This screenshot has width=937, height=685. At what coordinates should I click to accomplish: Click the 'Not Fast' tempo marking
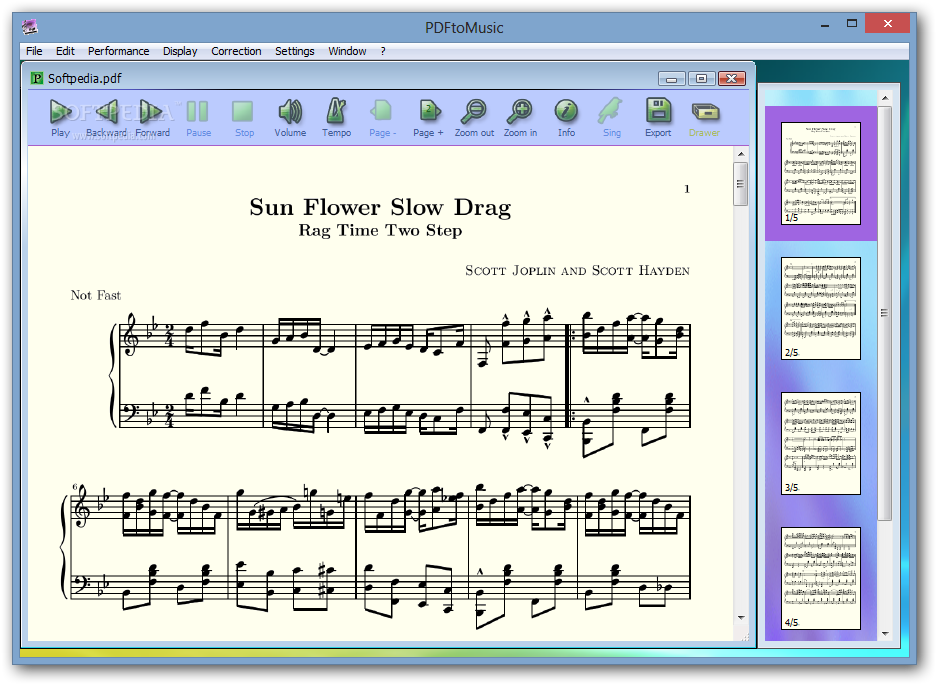[96, 295]
